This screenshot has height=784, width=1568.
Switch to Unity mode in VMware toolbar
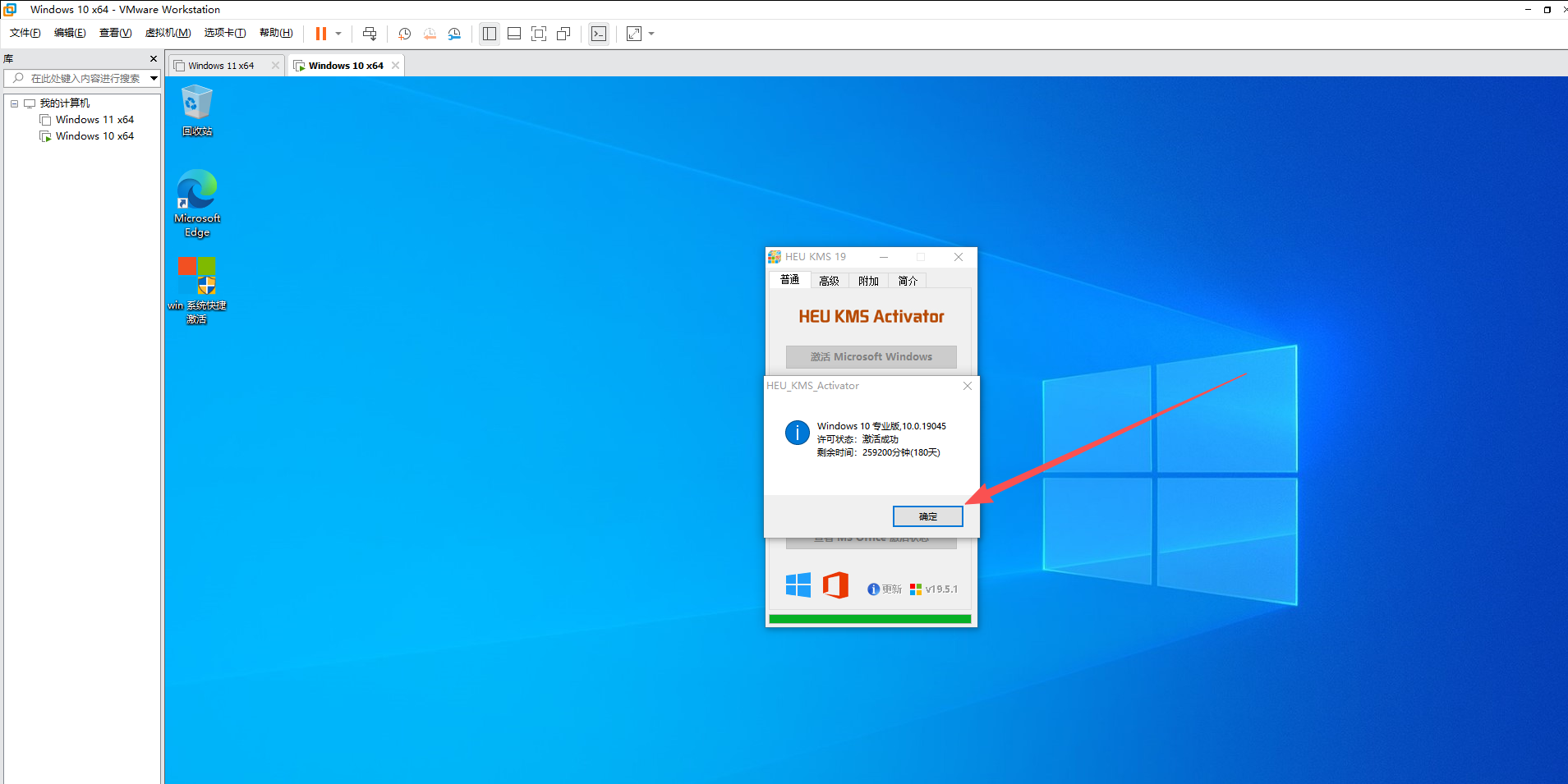563,34
